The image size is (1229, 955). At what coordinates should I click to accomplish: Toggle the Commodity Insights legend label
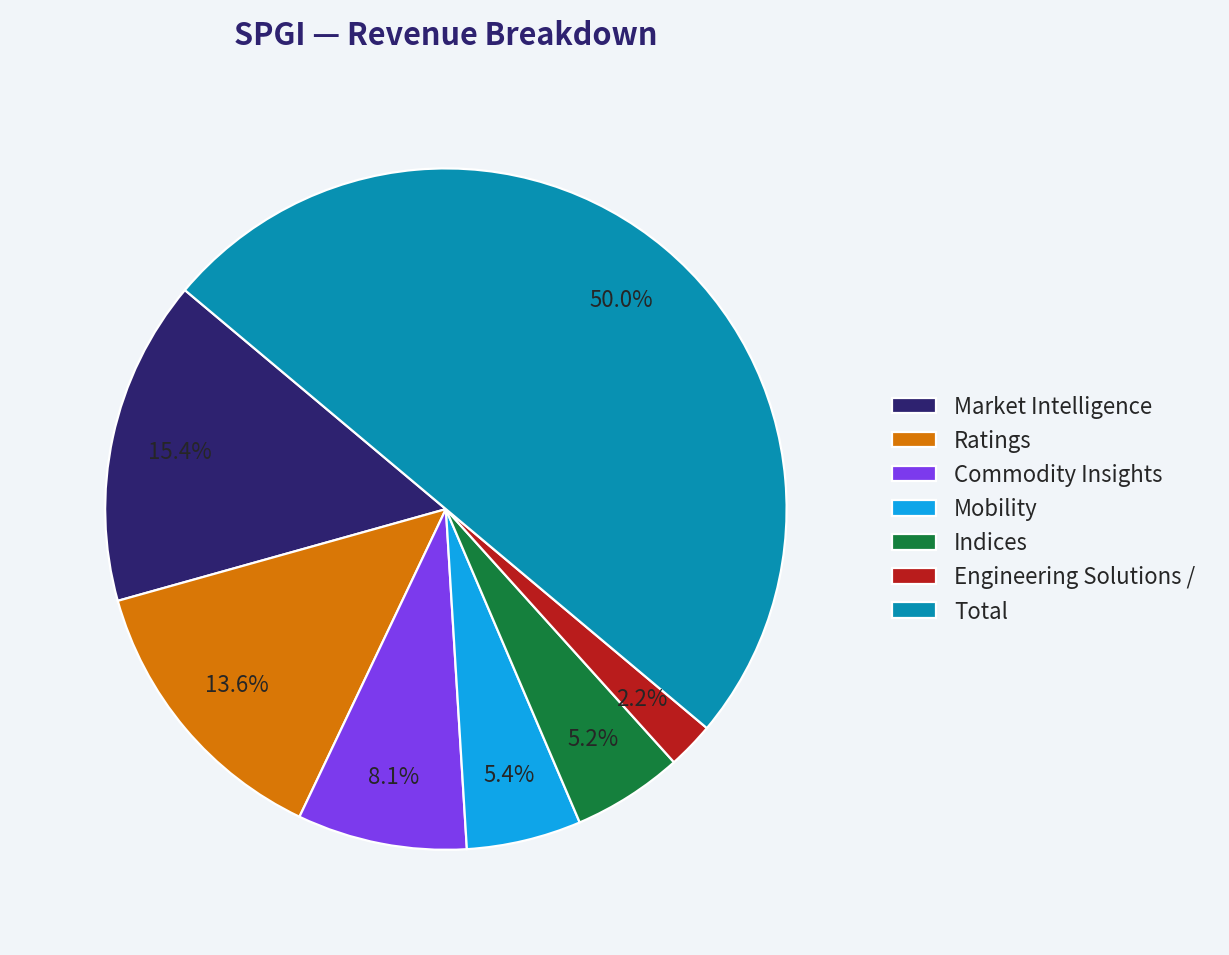click(x=1058, y=473)
